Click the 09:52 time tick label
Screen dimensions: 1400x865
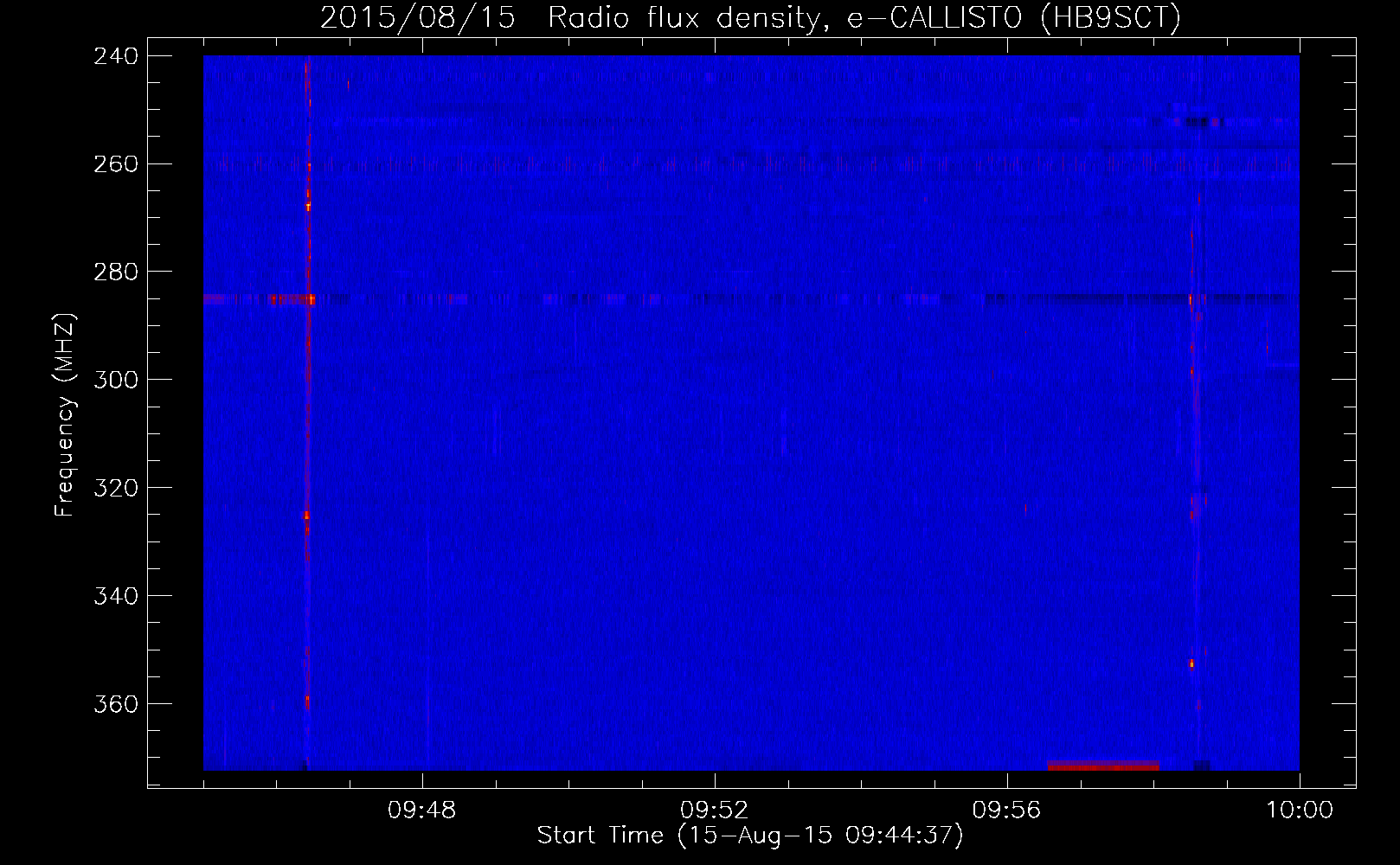(715, 811)
